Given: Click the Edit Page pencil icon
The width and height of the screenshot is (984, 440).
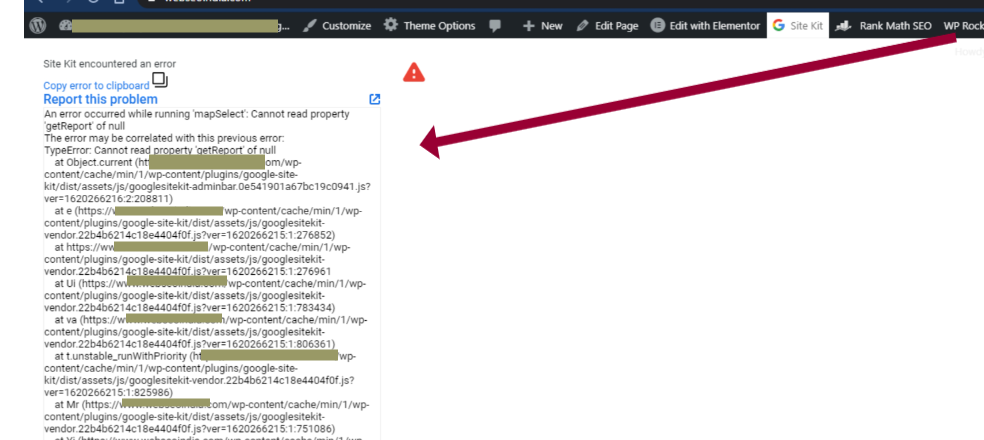Looking at the screenshot, I should click(x=582, y=26).
